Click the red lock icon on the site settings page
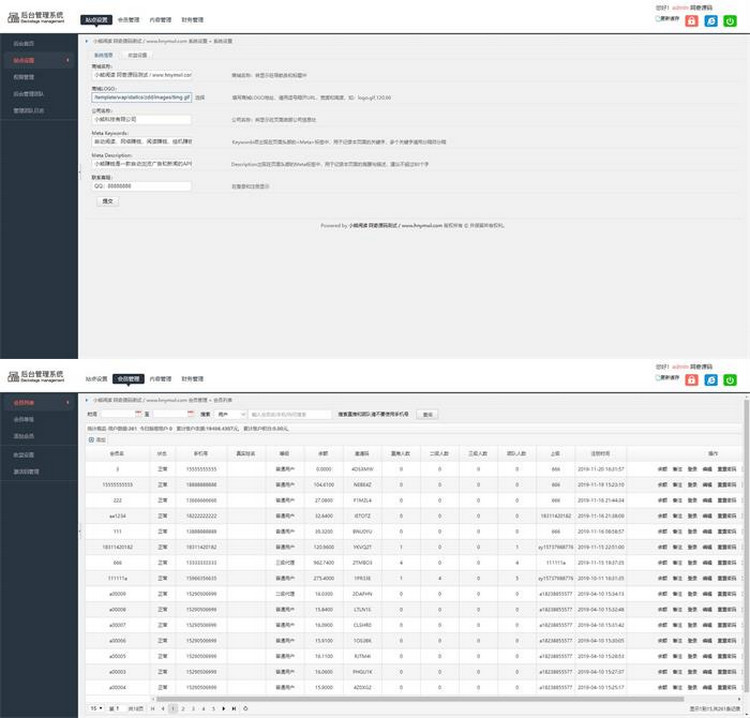Screen dimensions: 750x718 [x=692, y=21]
